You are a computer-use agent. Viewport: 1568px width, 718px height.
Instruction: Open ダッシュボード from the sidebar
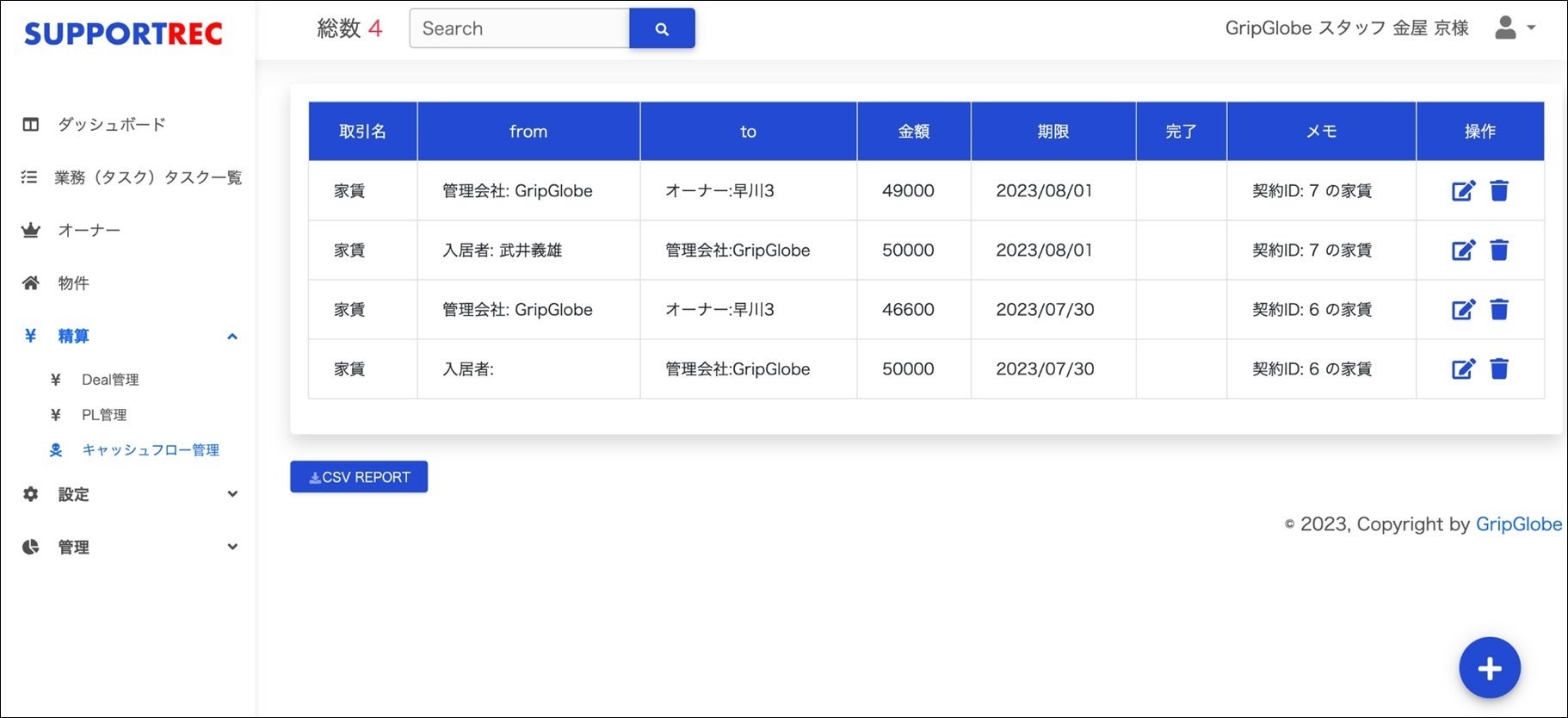point(111,125)
